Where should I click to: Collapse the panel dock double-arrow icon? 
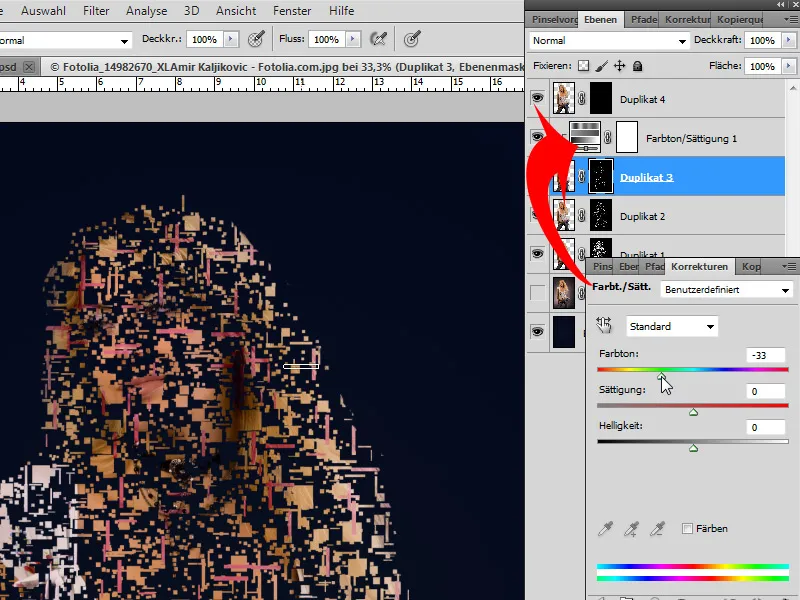click(x=781, y=5)
